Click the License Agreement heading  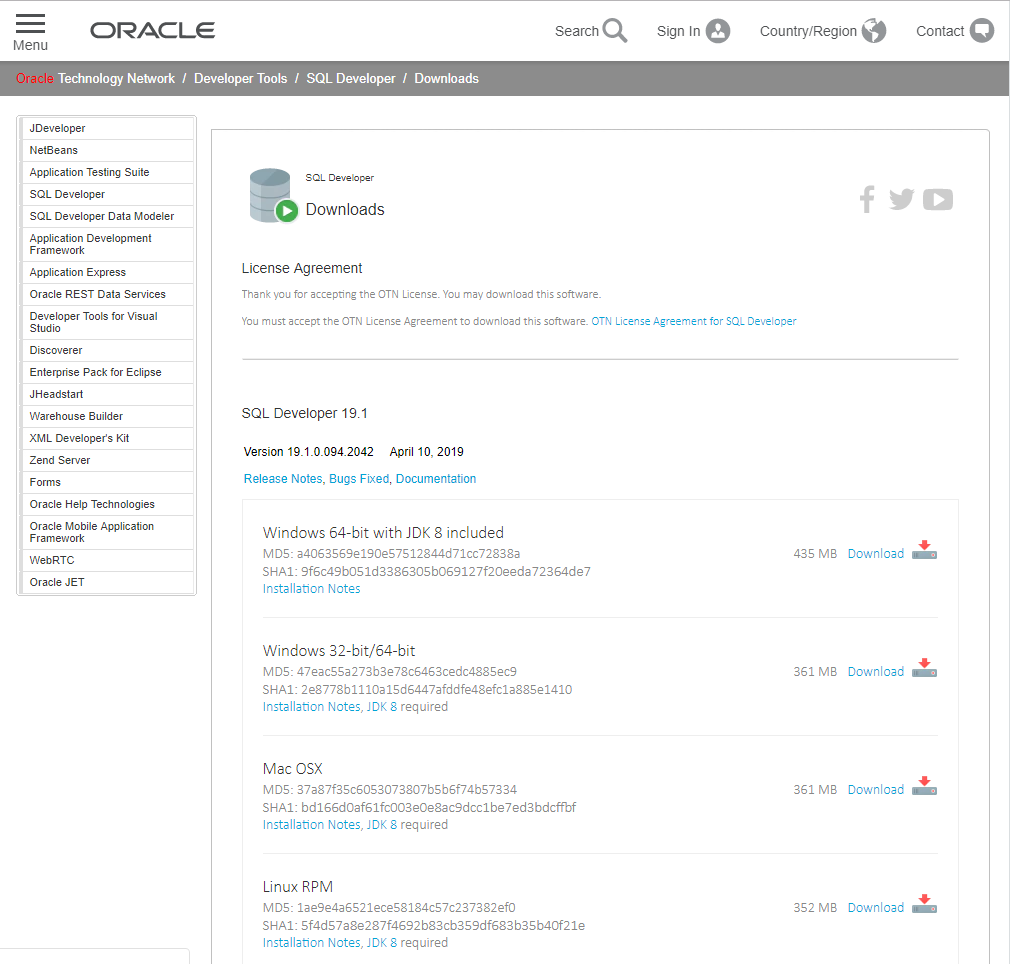coord(301,268)
